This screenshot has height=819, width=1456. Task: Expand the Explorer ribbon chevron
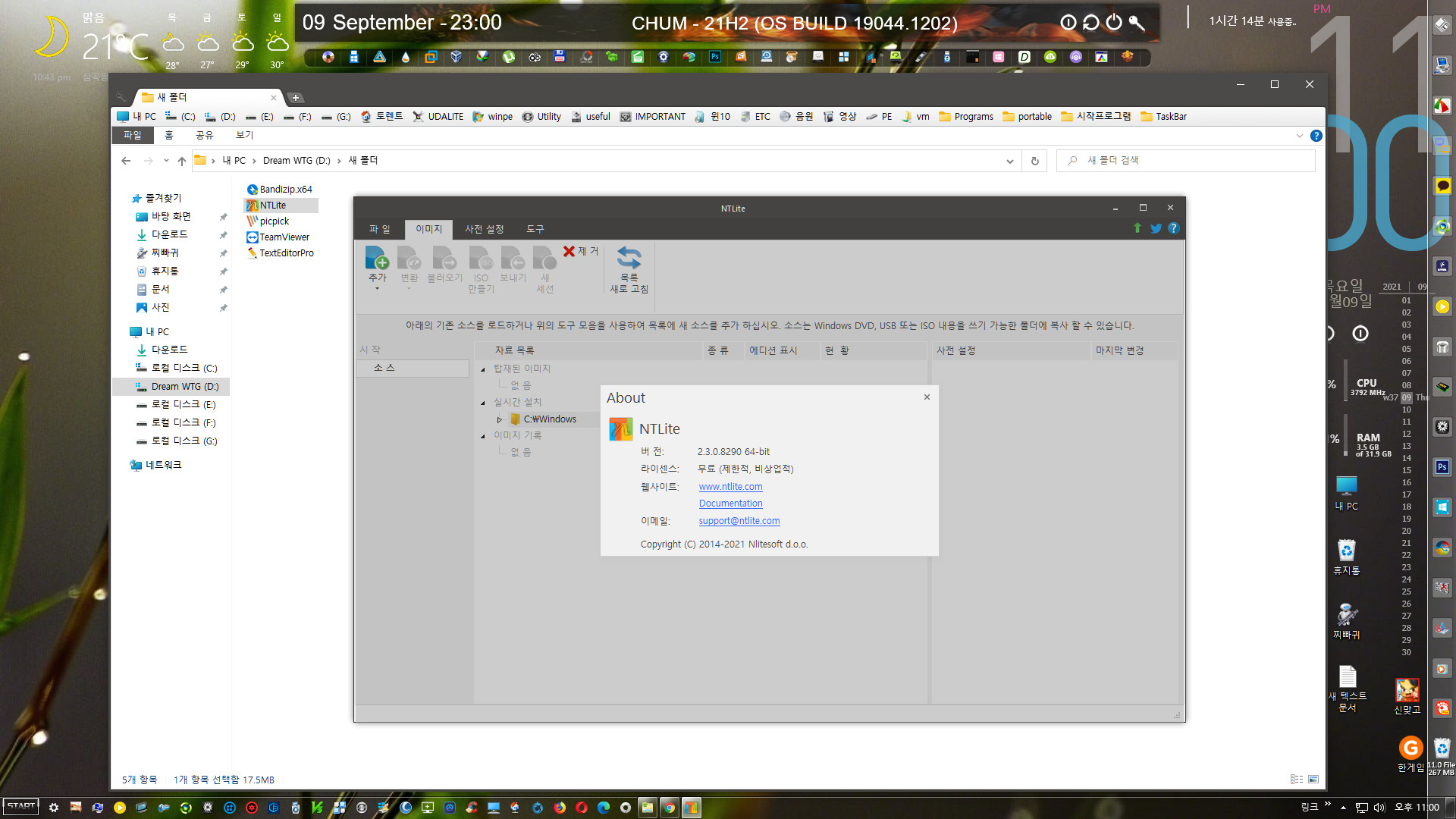click(1299, 136)
